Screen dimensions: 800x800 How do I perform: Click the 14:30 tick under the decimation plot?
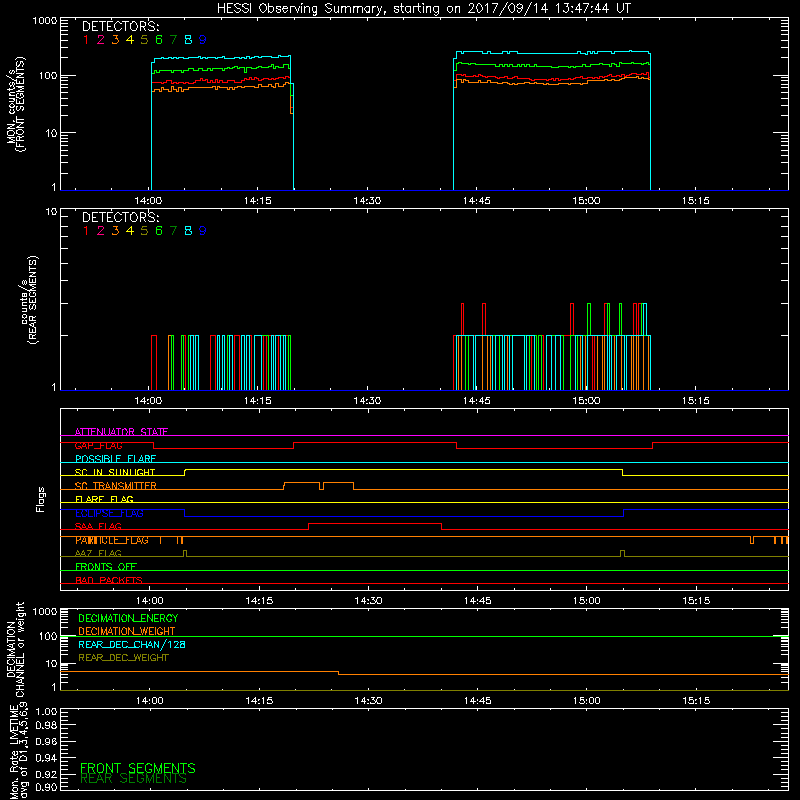click(x=368, y=701)
